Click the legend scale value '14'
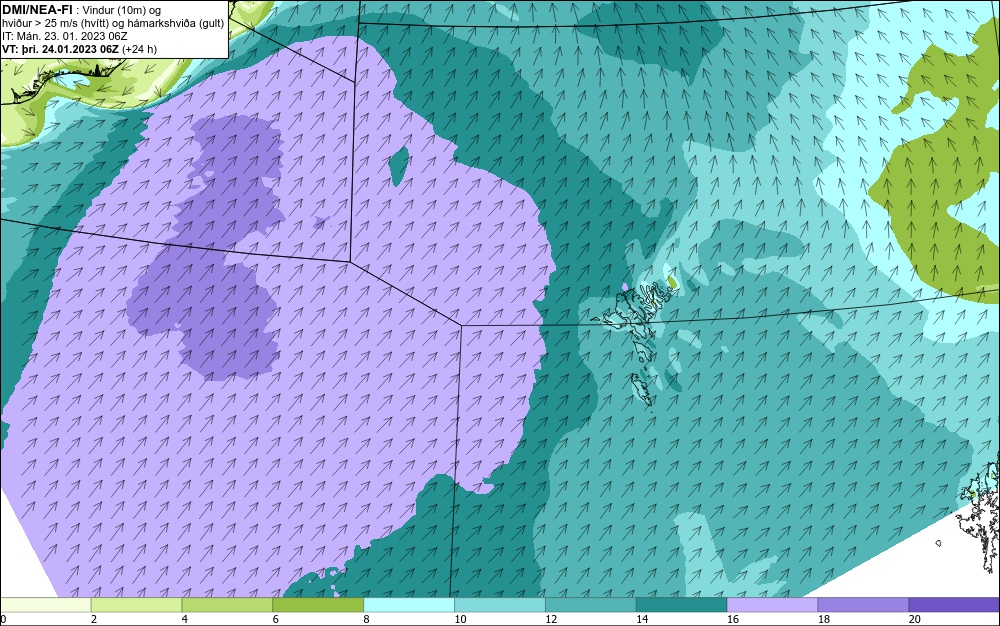1000x626 pixels. coord(642,619)
